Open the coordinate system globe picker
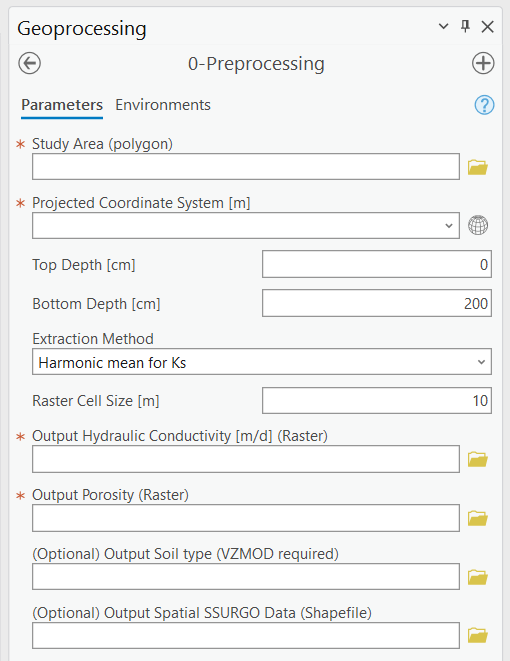This screenshot has height=661, width=510. pyautogui.click(x=478, y=225)
